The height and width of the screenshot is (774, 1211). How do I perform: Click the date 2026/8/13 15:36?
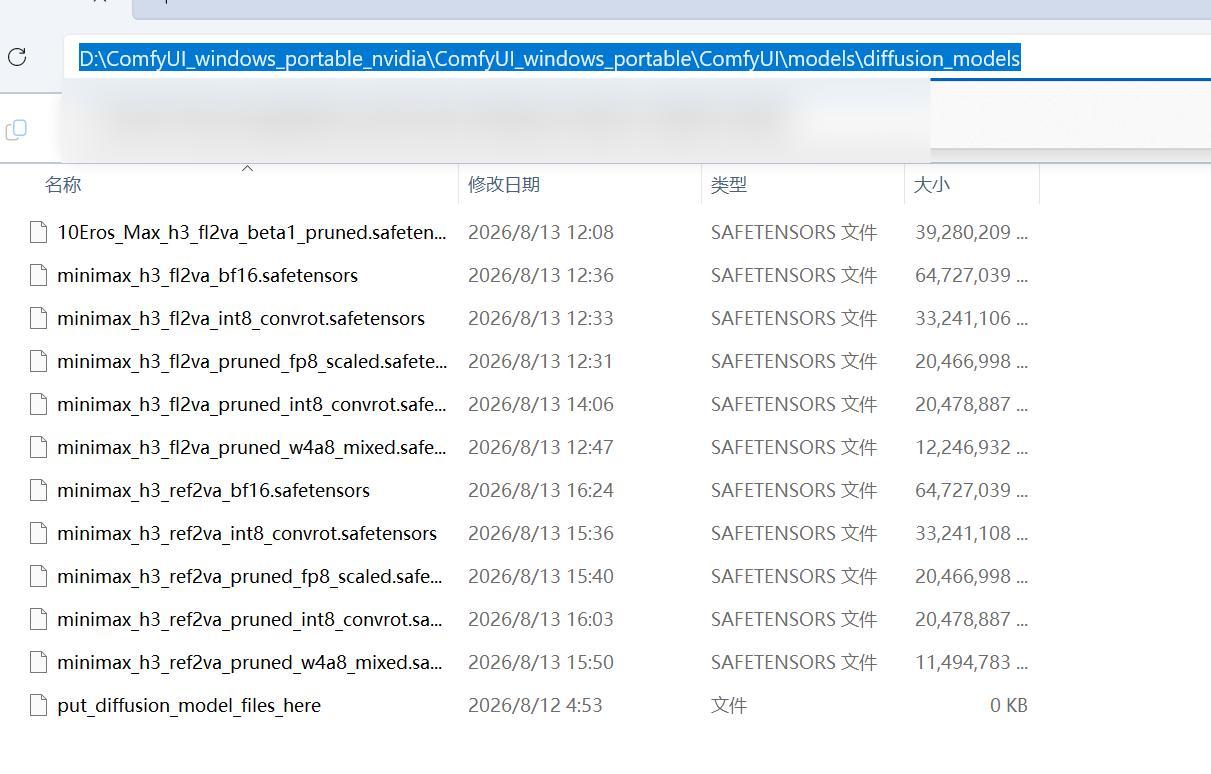(x=541, y=533)
